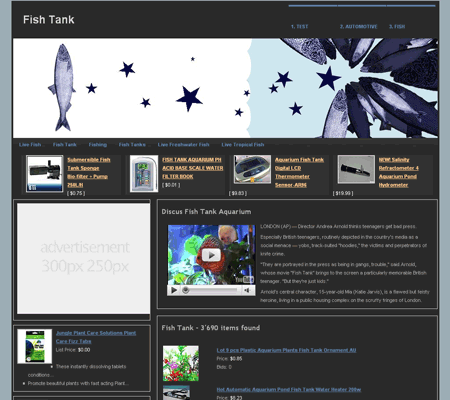Go to Live Tropical Fish link
Screen dimensions: 450x400
click(243, 145)
